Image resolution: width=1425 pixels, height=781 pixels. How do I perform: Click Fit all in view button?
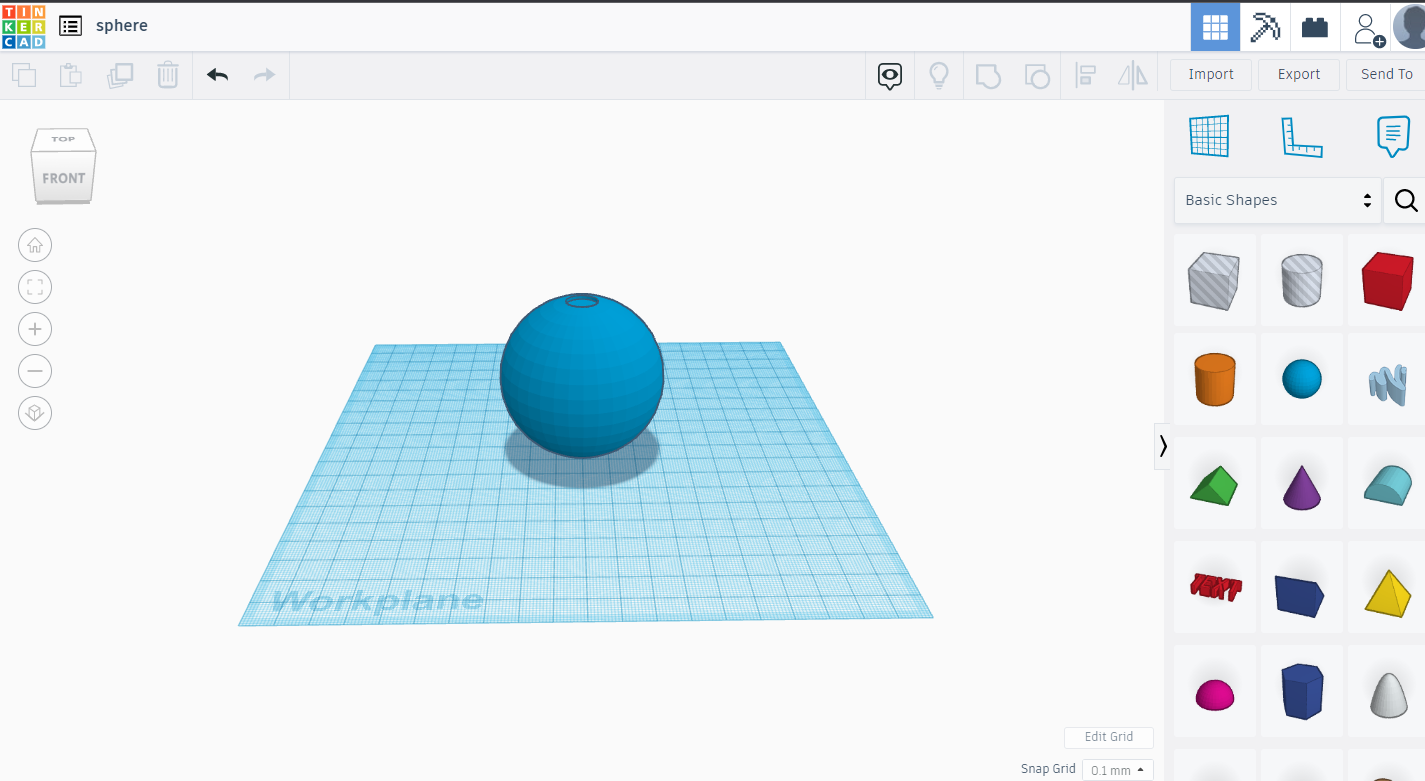tap(35, 288)
